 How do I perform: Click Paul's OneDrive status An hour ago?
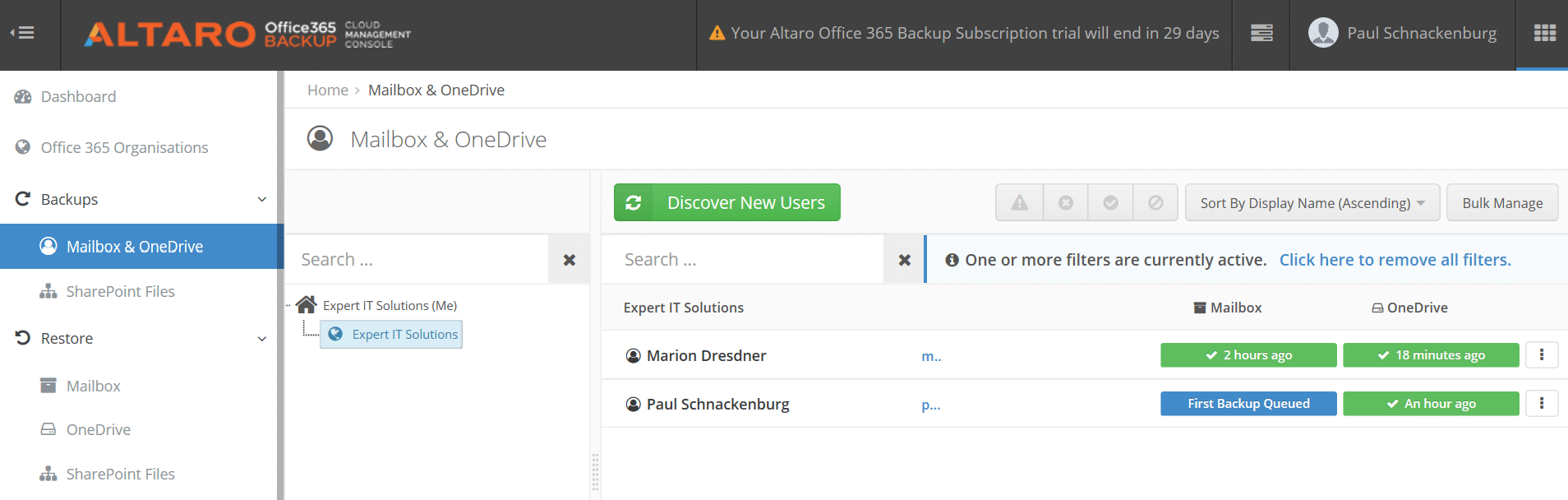[x=1431, y=404]
